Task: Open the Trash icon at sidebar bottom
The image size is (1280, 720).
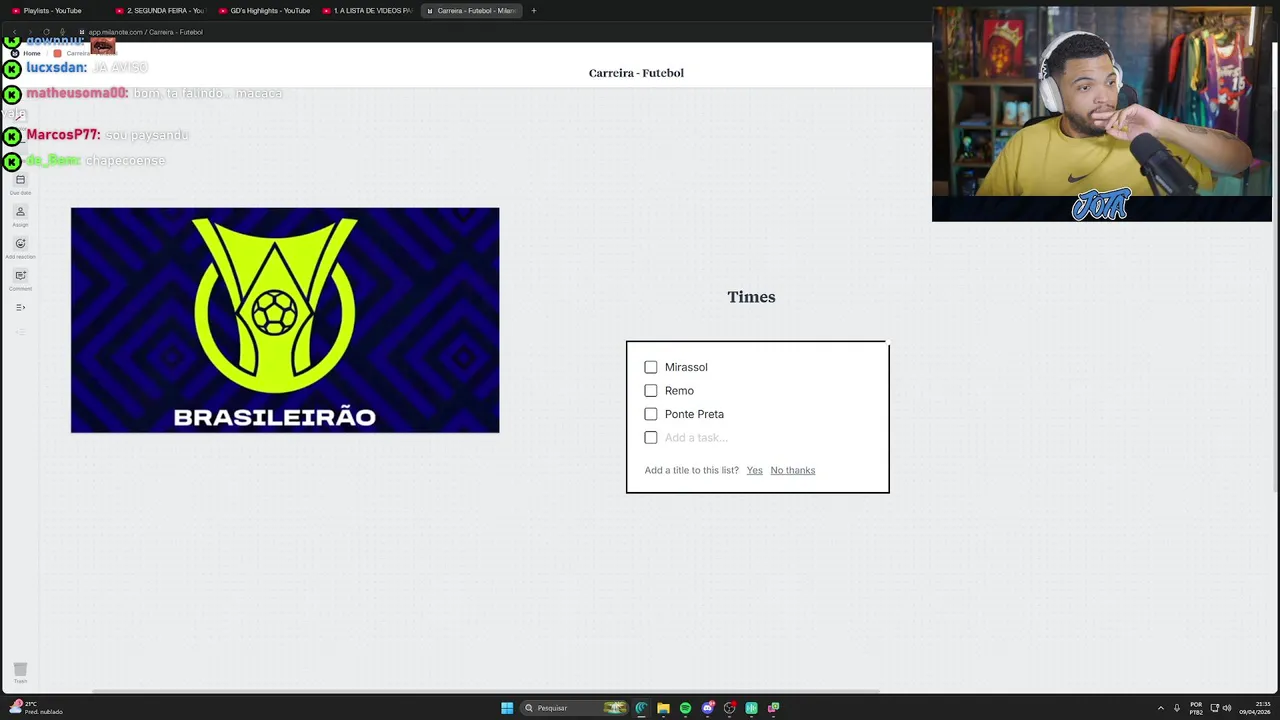Action: (x=20, y=669)
